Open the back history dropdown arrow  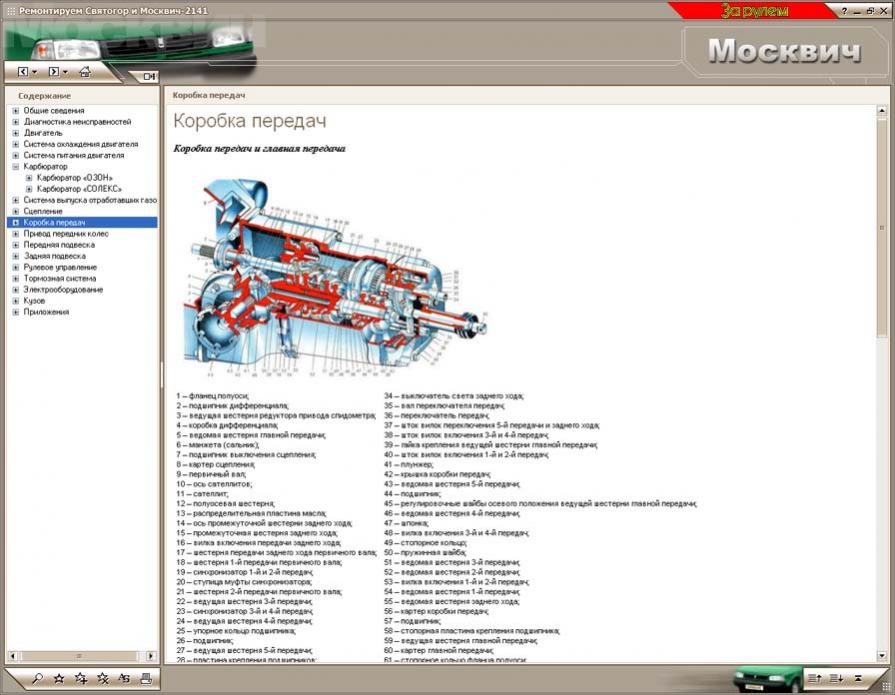coord(34,72)
